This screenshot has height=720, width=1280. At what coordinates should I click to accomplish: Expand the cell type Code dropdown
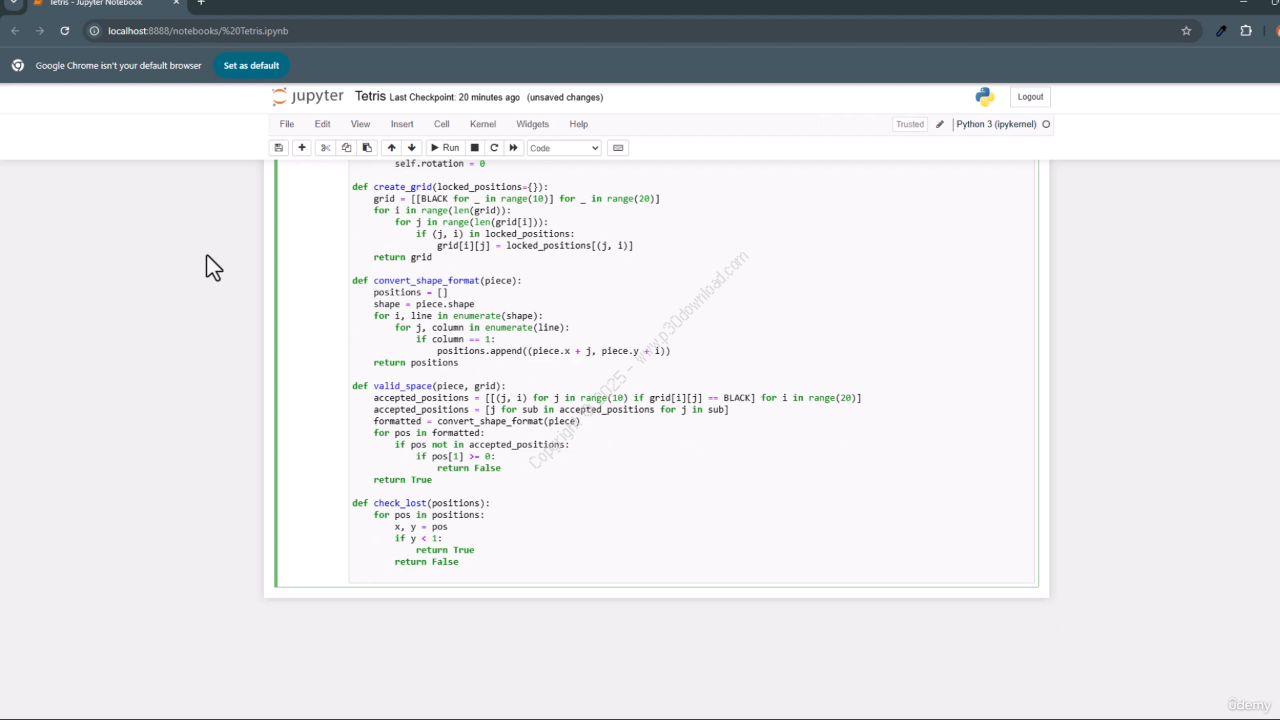564,148
